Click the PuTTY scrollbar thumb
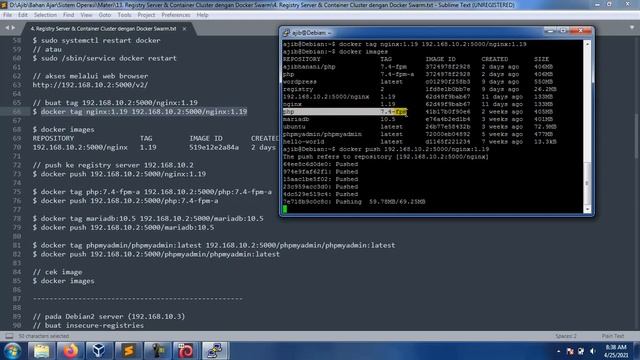The height and width of the screenshot is (360, 640). pyautogui.click(x=587, y=183)
